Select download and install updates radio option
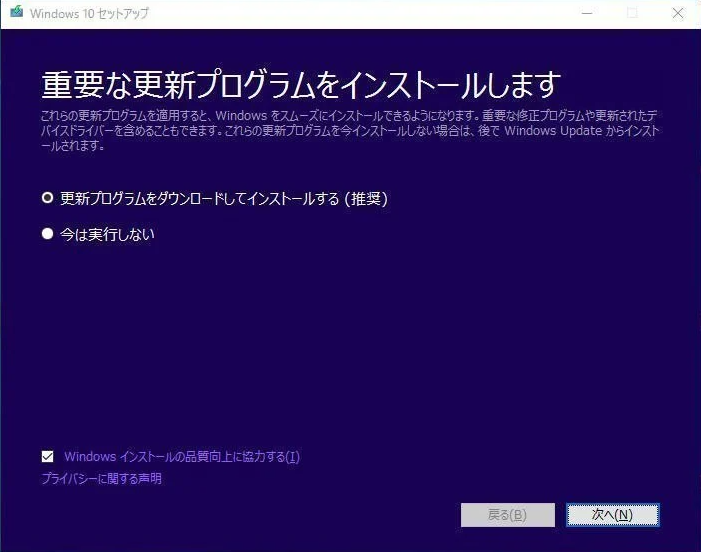The image size is (701, 552). pos(47,198)
